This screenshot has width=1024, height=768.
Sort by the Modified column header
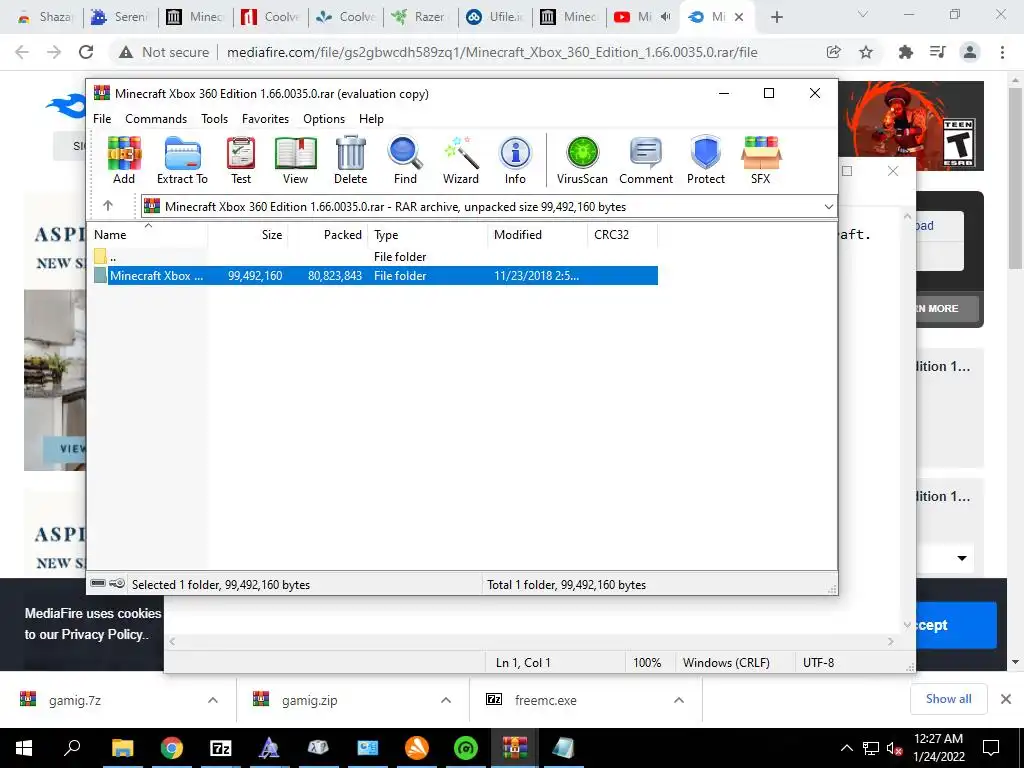click(x=537, y=234)
